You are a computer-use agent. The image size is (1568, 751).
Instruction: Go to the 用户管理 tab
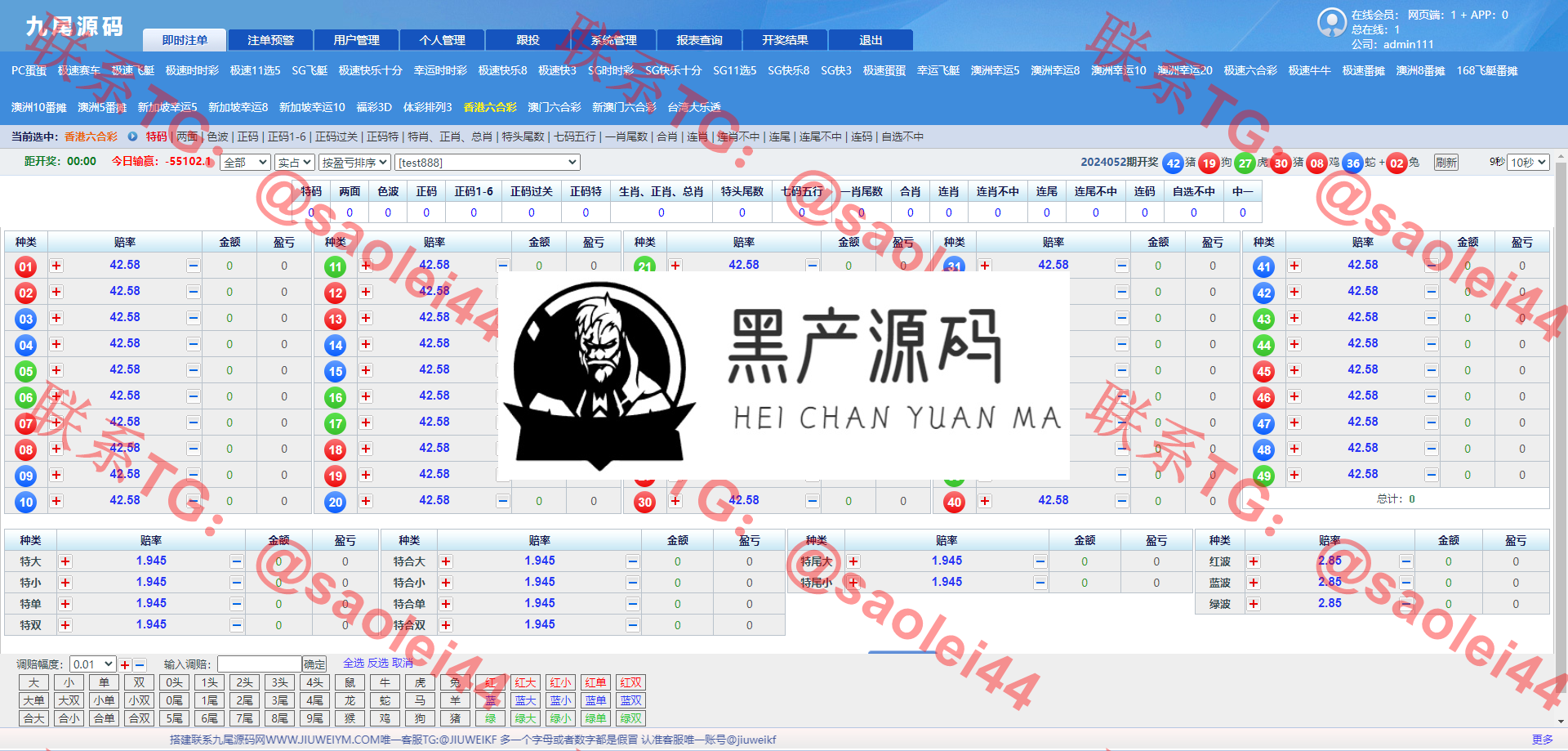pos(356,40)
